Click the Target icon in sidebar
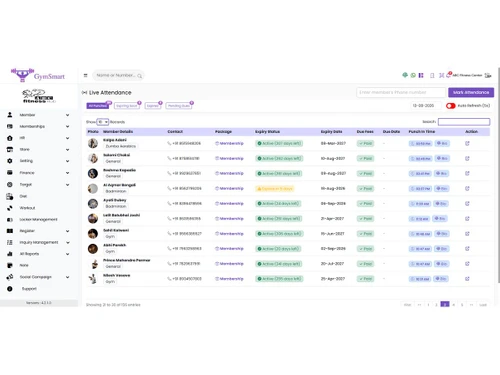 [10, 184]
